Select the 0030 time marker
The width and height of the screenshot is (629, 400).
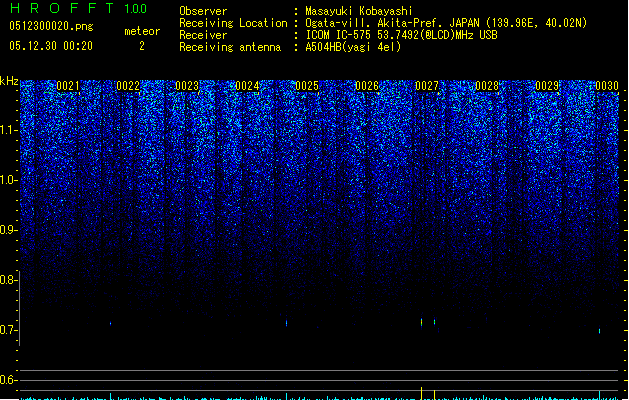[607, 86]
